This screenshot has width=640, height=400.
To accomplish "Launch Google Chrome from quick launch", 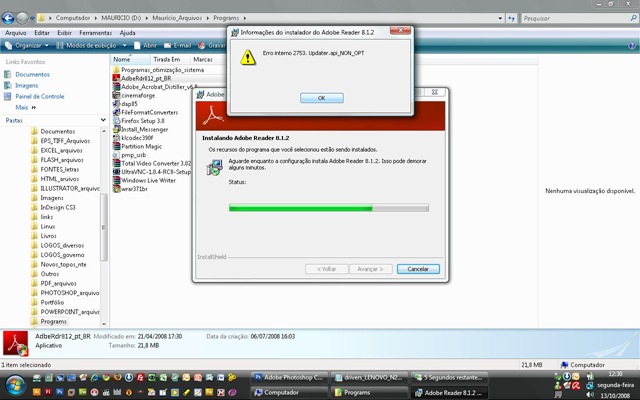I will (106, 378).
